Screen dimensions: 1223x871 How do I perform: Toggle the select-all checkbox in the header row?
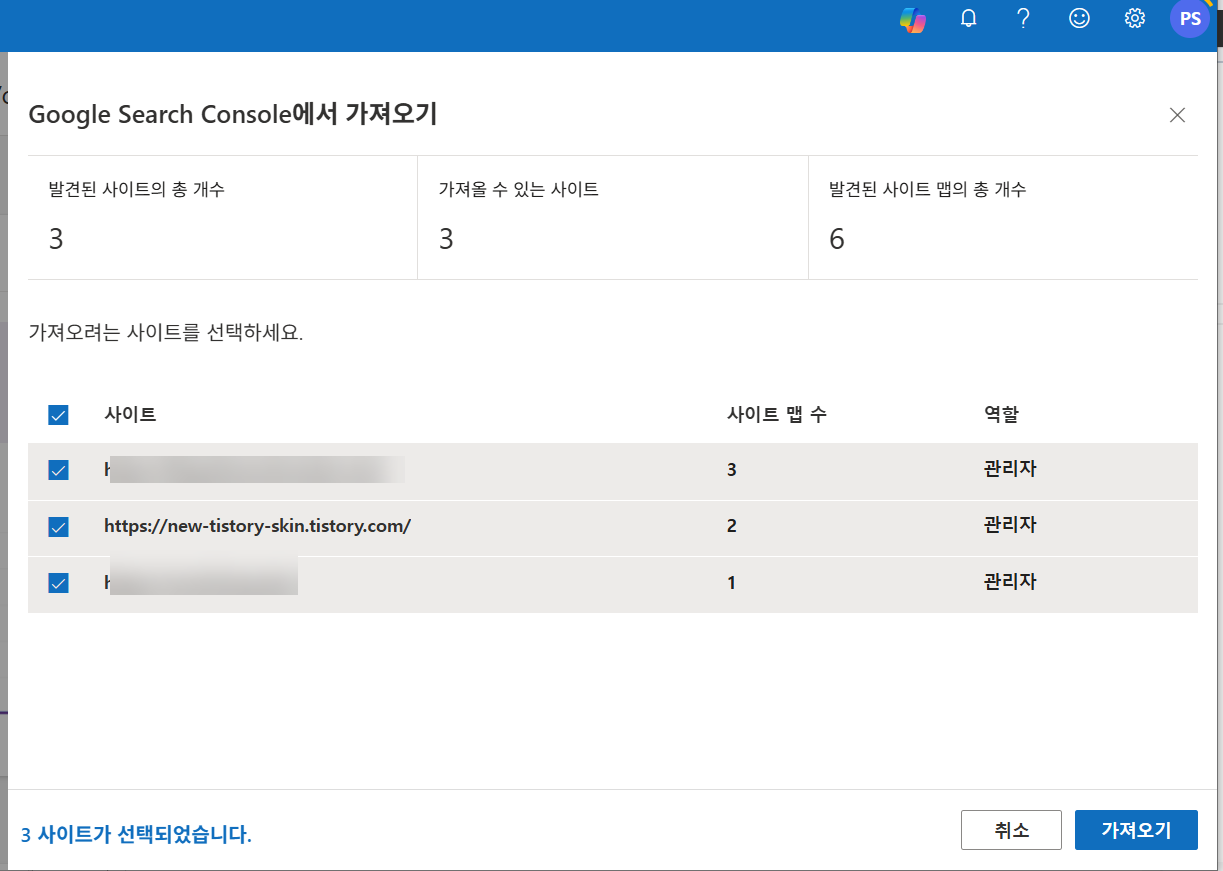coord(58,415)
